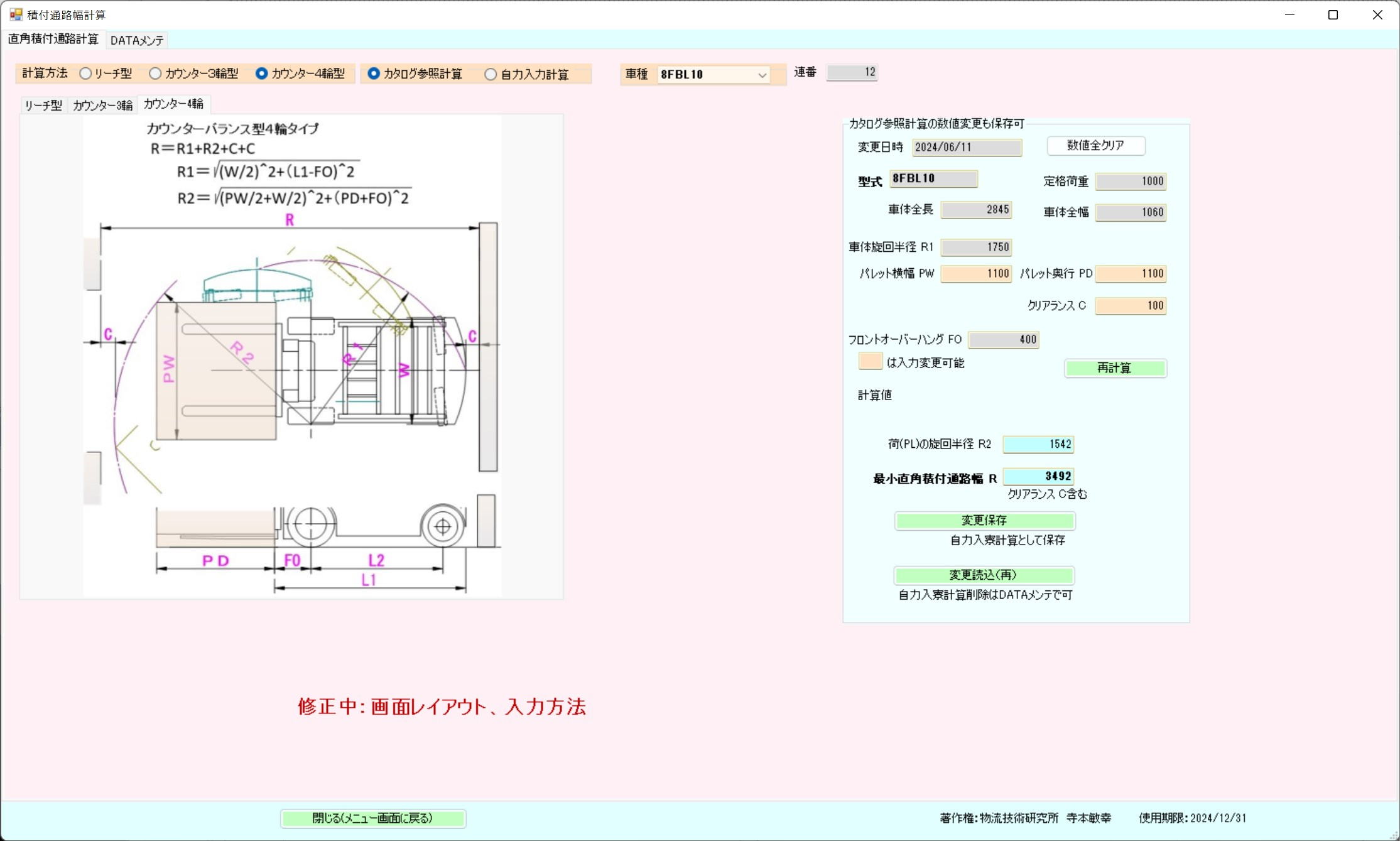The height and width of the screenshot is (841, 1400).
Task: Click the orange editable-field legend swatch
Action: (870, 362)
